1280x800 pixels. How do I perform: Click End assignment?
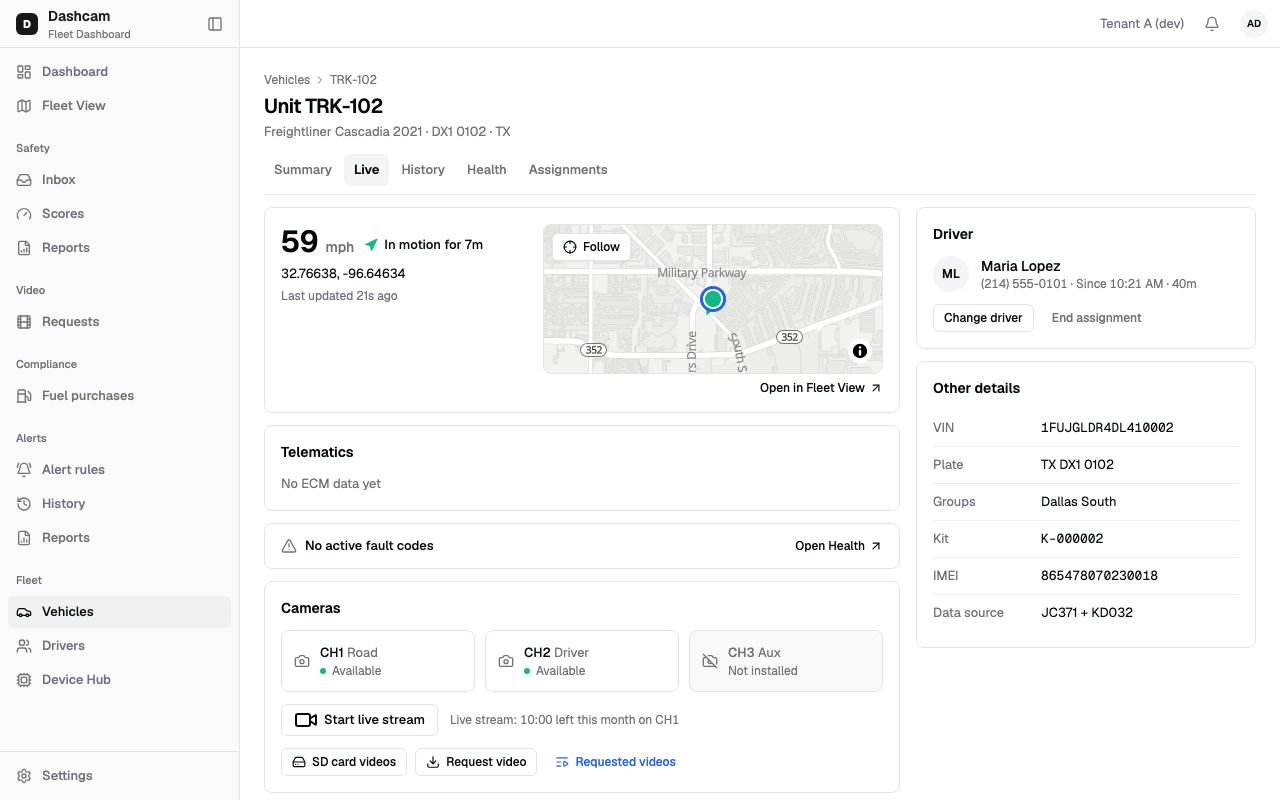1097,318
